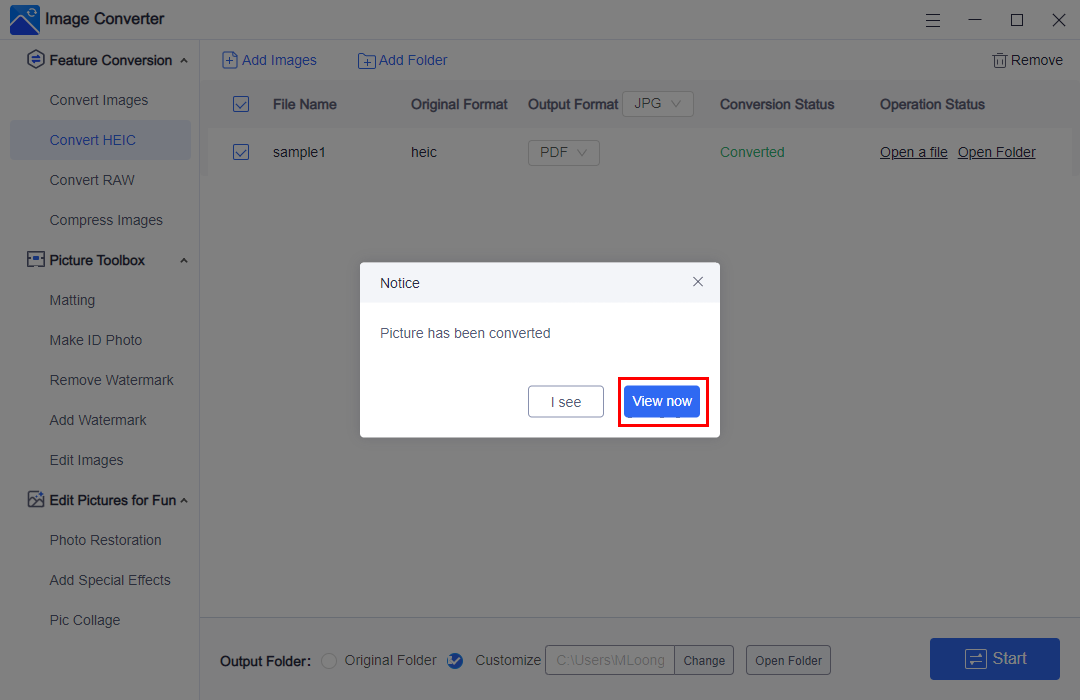1080x700 pixels.
Task: Uncheck the sample1 row checkbox
Action: pyautogui.click(x=241, y=152)
